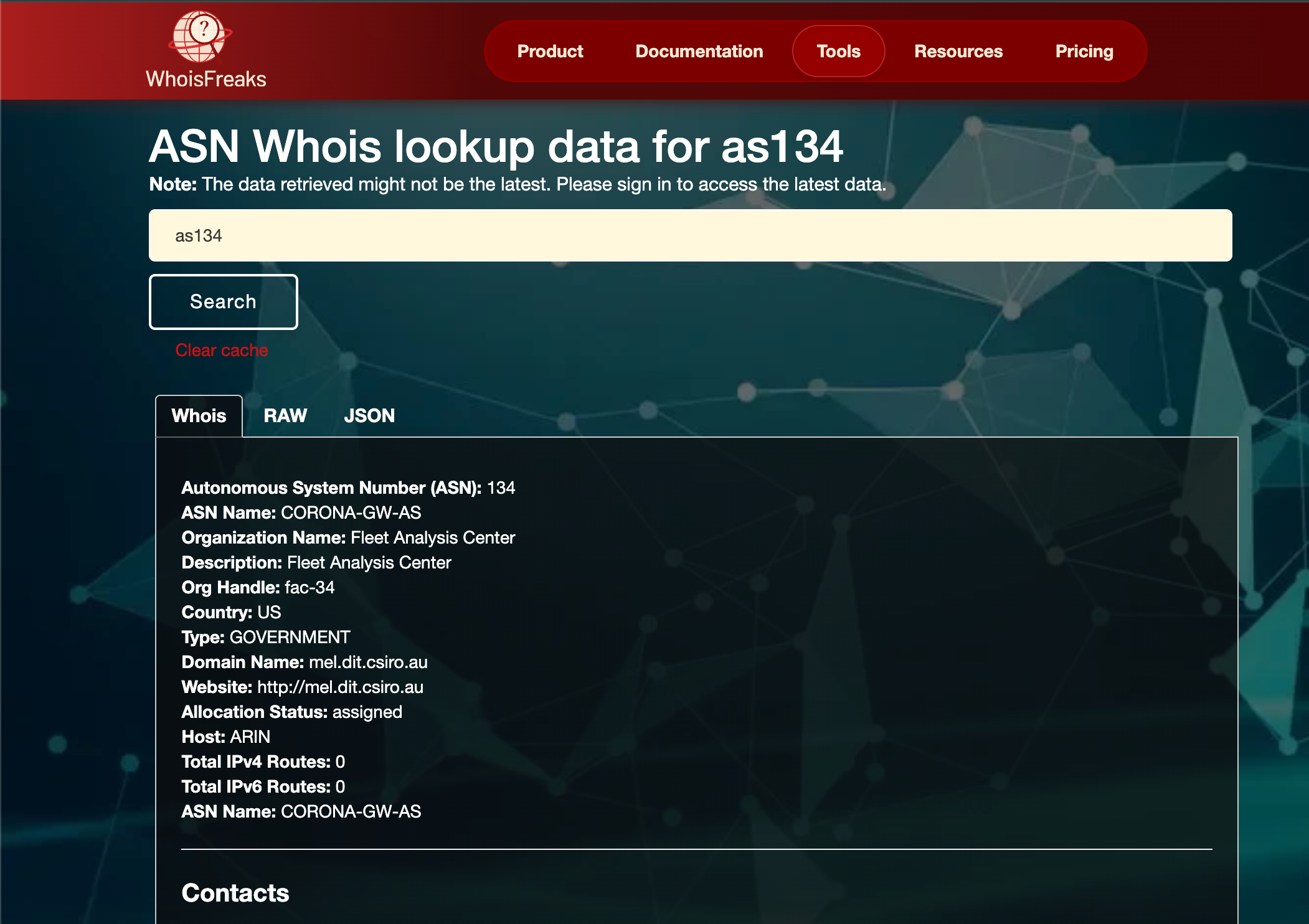The height and width of the screenshot is (924, 1309).
Task: Click the Org Handle fac-34 value
Action: point(310,588)
